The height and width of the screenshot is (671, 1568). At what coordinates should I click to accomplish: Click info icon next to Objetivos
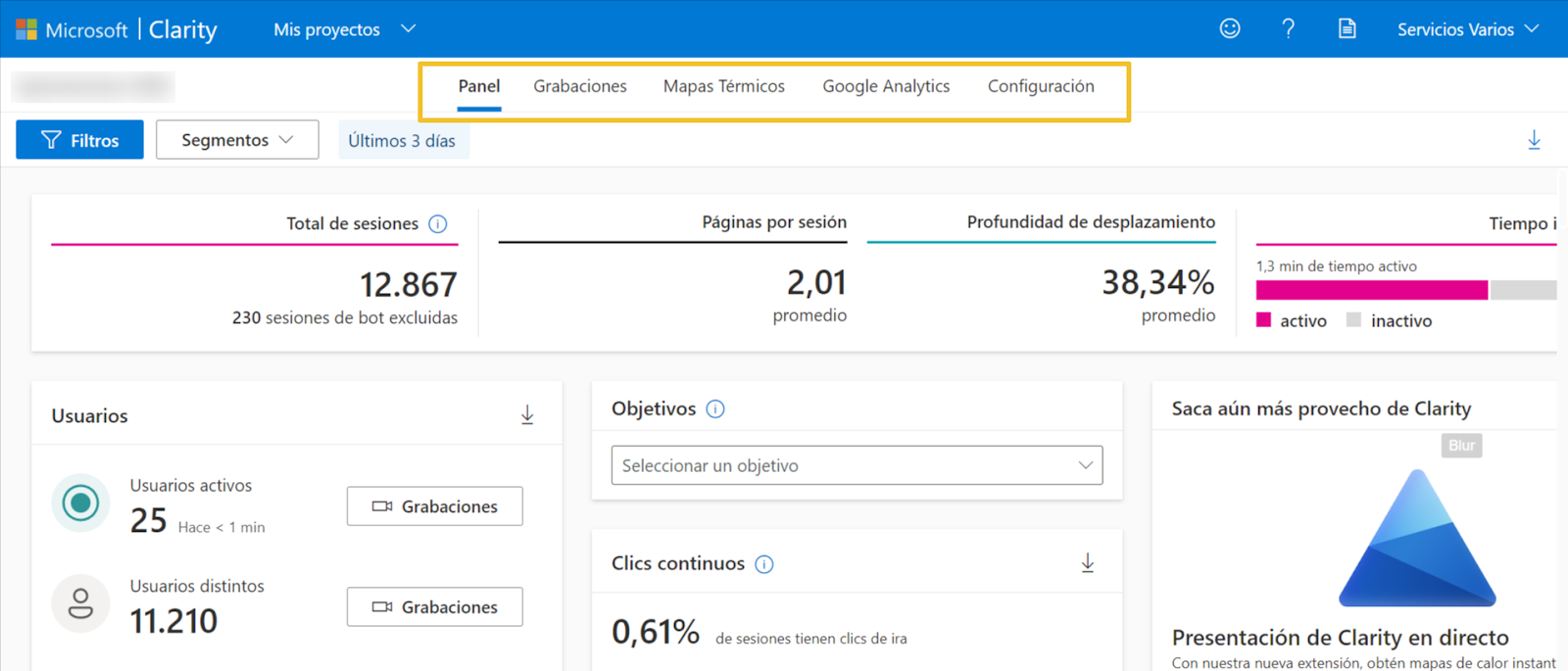pos(715,409)
